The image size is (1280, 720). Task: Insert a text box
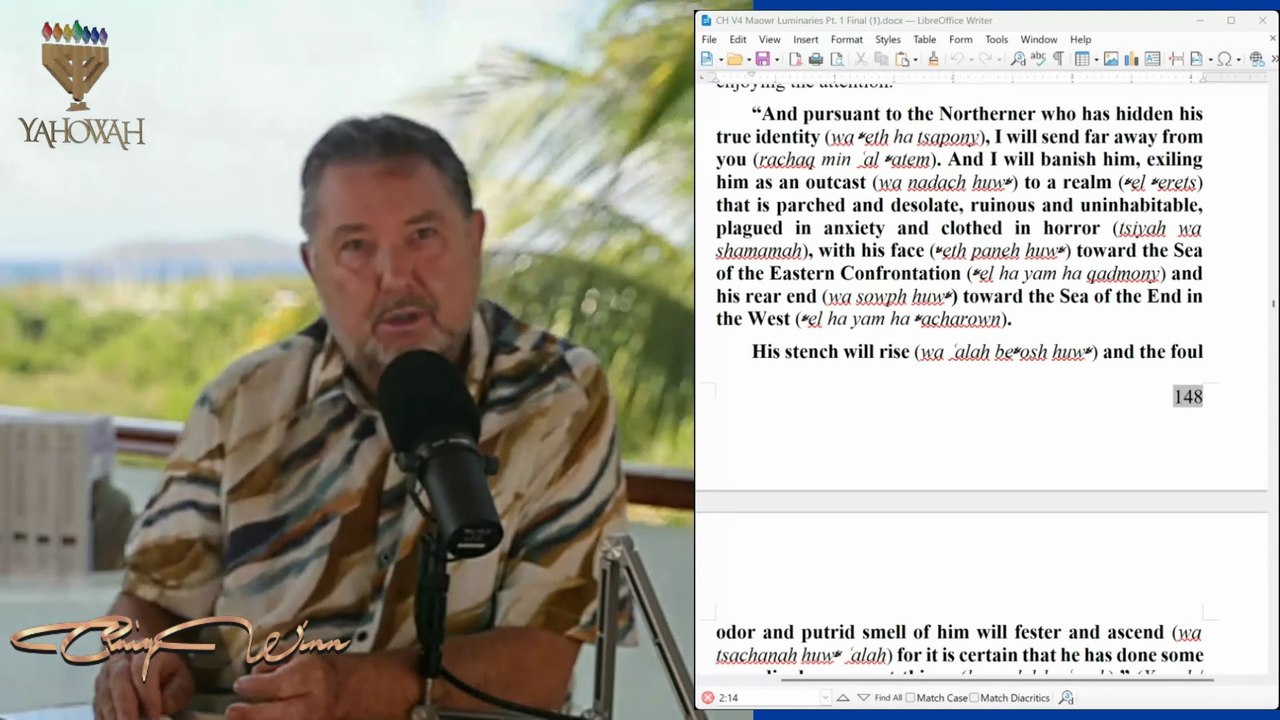pos(1152,59)
